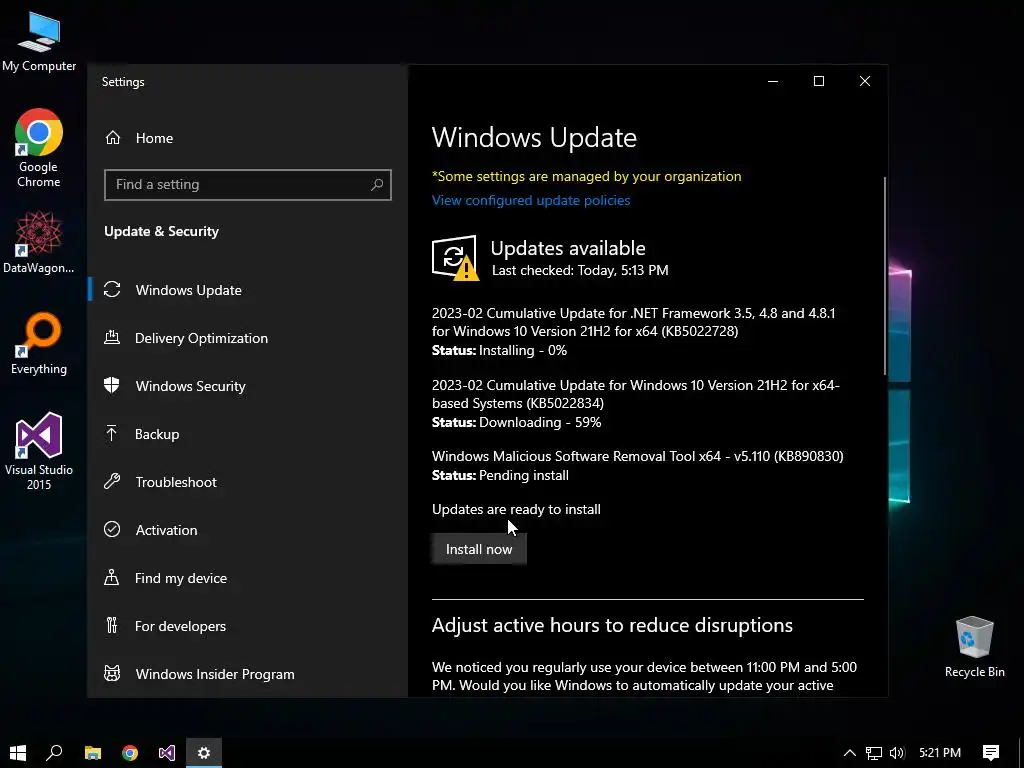Open the For developers page
This screenshot has width=1024, height=768.
point(248,626)
